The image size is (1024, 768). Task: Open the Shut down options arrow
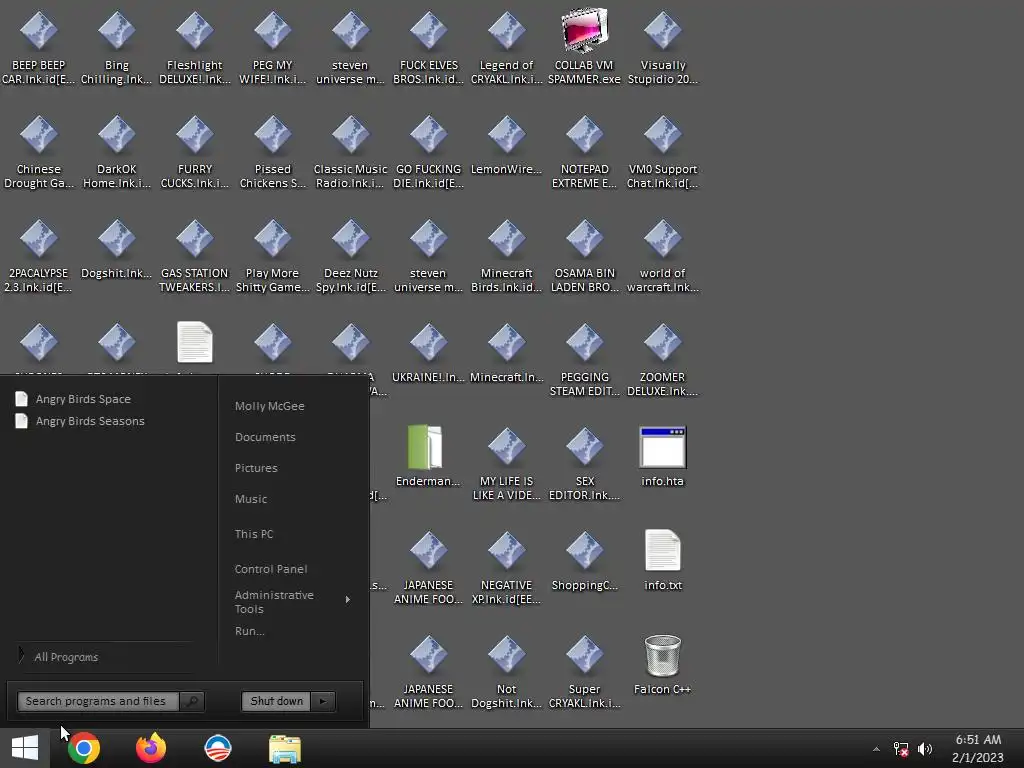323,701
